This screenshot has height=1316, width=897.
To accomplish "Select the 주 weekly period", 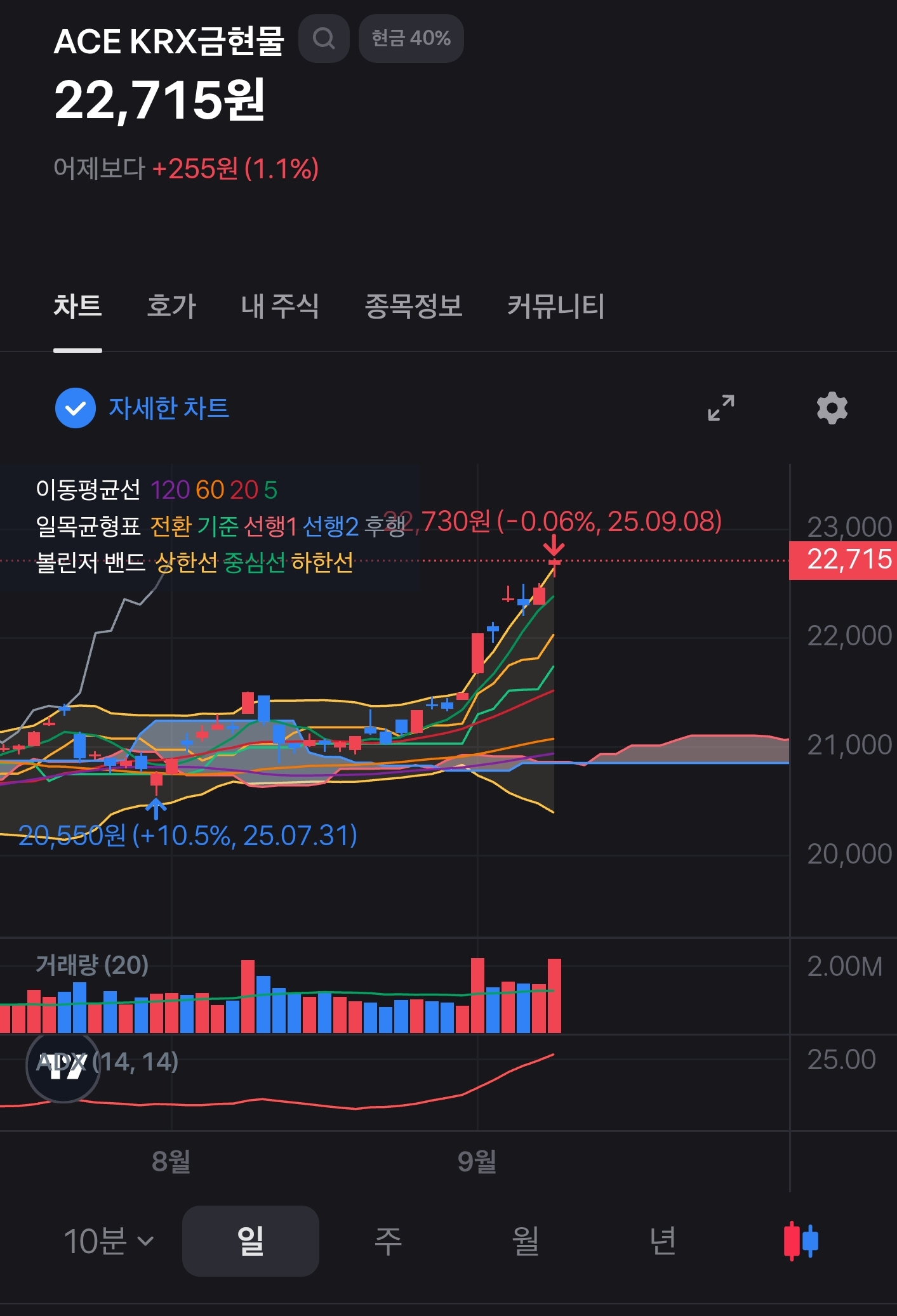I will [x=388, y=1240].
